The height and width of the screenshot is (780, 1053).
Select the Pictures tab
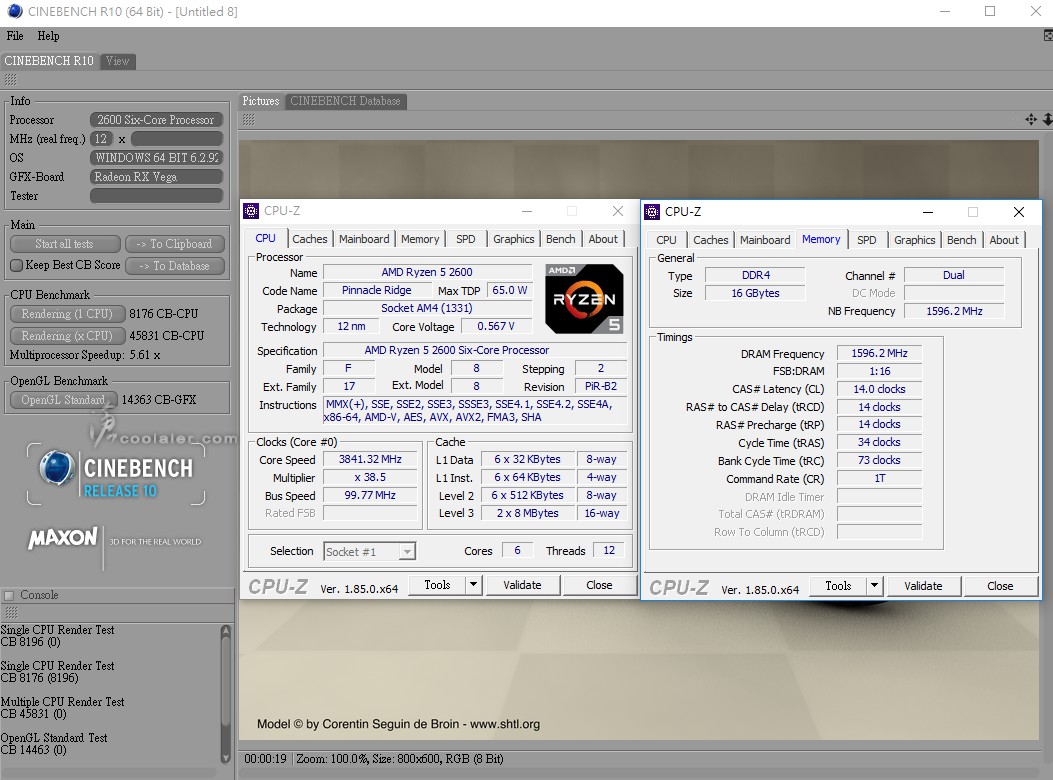pos(261,101)
